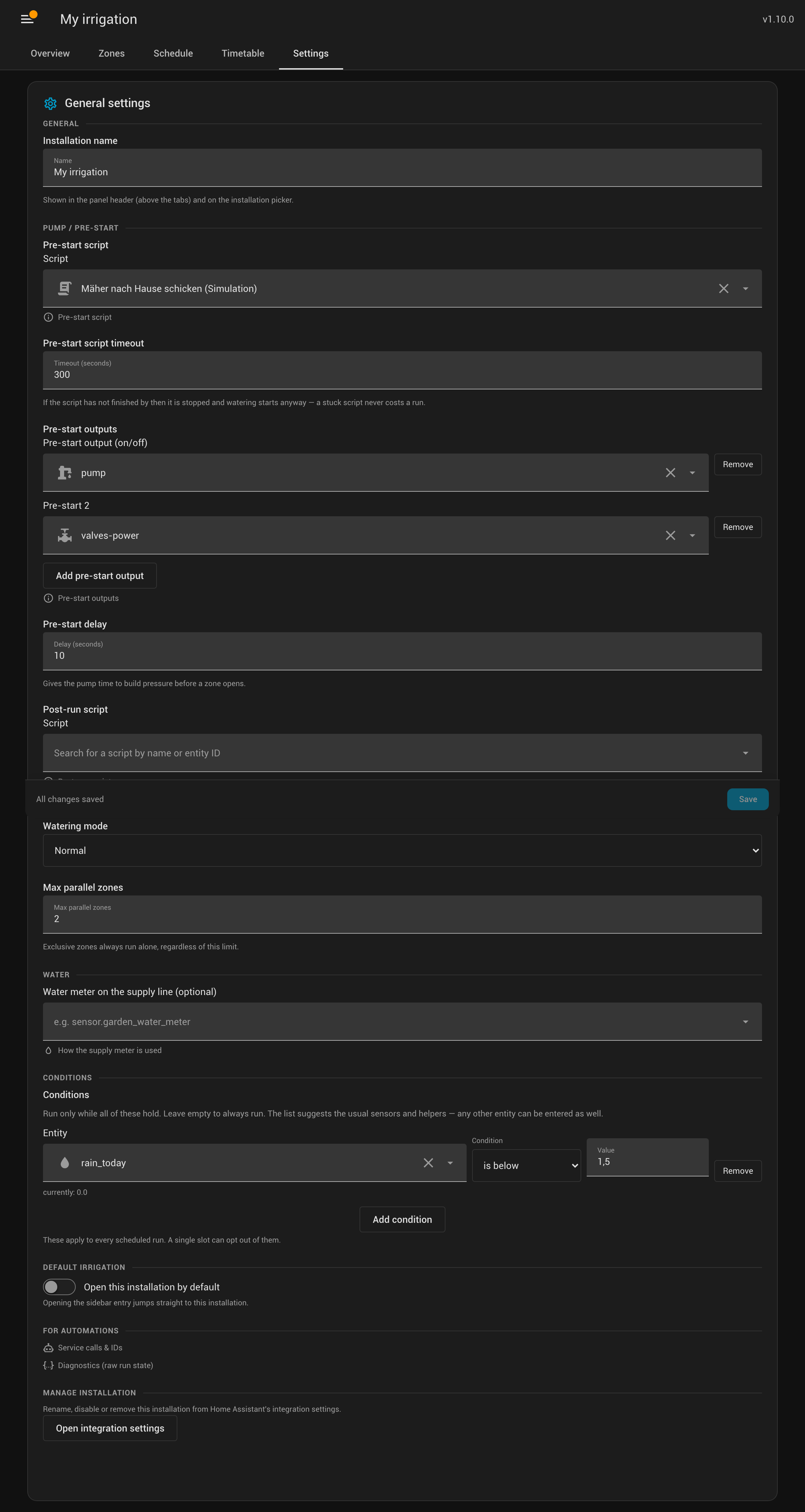Expand the supply line water meter picker
Screen dimensions: 805x1512
pyautogui.click(x=402, y=1022)
